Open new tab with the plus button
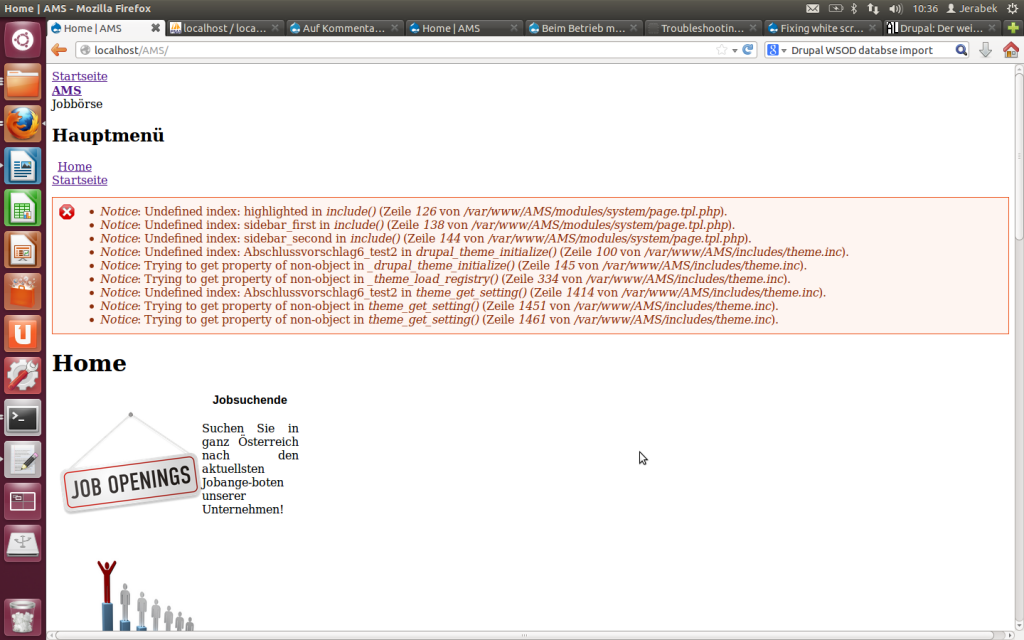 pos(1013,28)
